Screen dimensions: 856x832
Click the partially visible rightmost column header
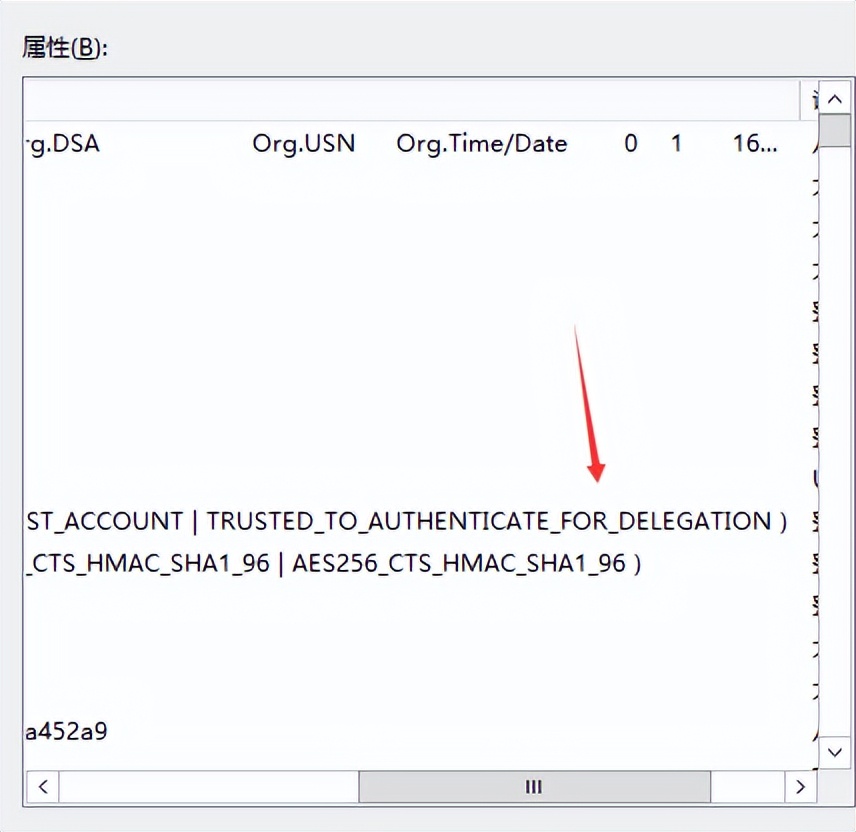tap(810, 100)
